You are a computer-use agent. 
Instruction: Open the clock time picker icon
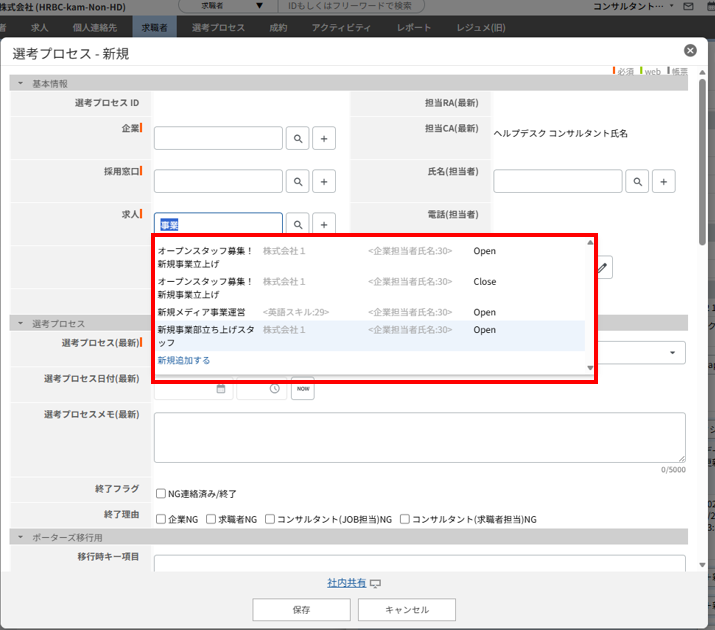273,389
